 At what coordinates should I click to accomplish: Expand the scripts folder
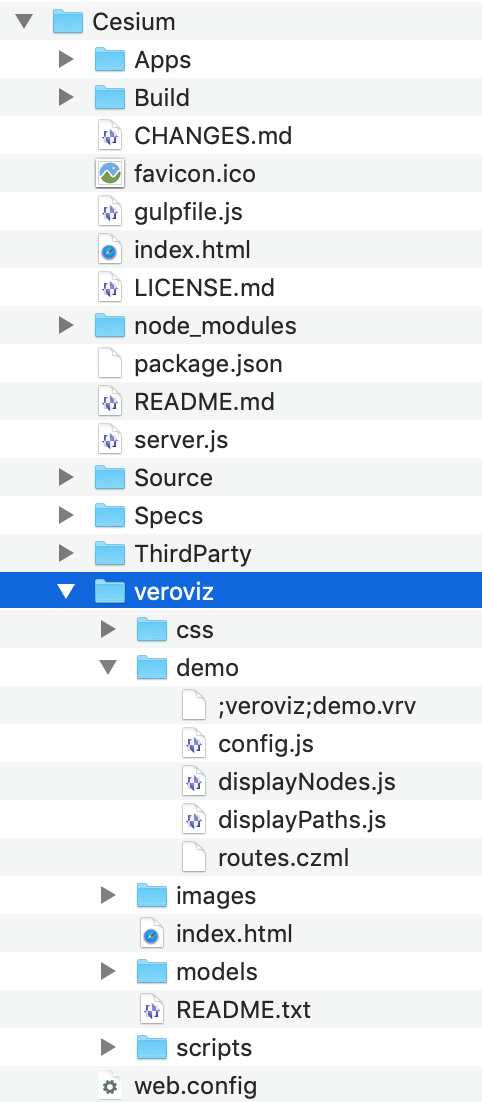pyautogui.click(x=108, y=1047)
